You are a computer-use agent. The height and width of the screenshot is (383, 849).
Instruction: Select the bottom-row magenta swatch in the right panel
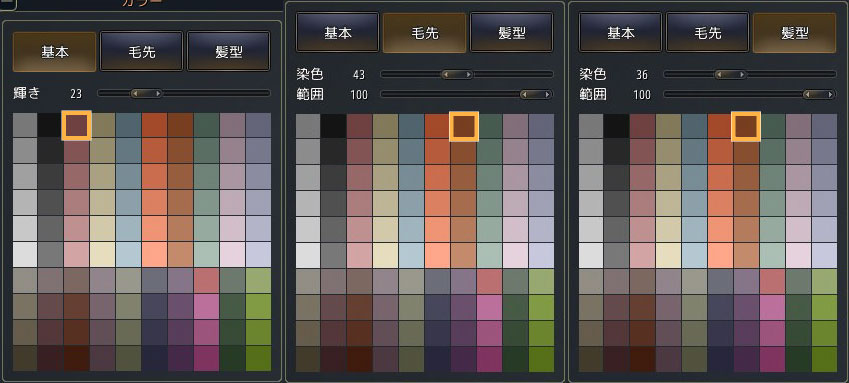pos(773,360)
